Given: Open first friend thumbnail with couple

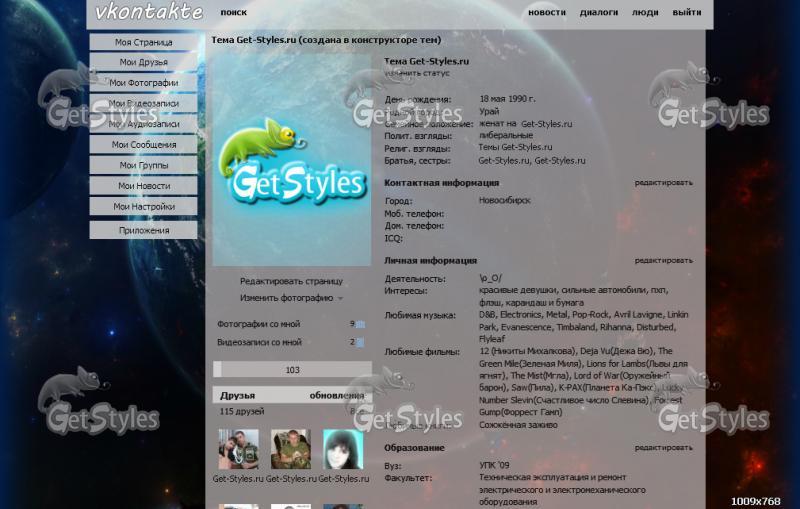Looking at the screenshot, I should (x=238, y=449).
